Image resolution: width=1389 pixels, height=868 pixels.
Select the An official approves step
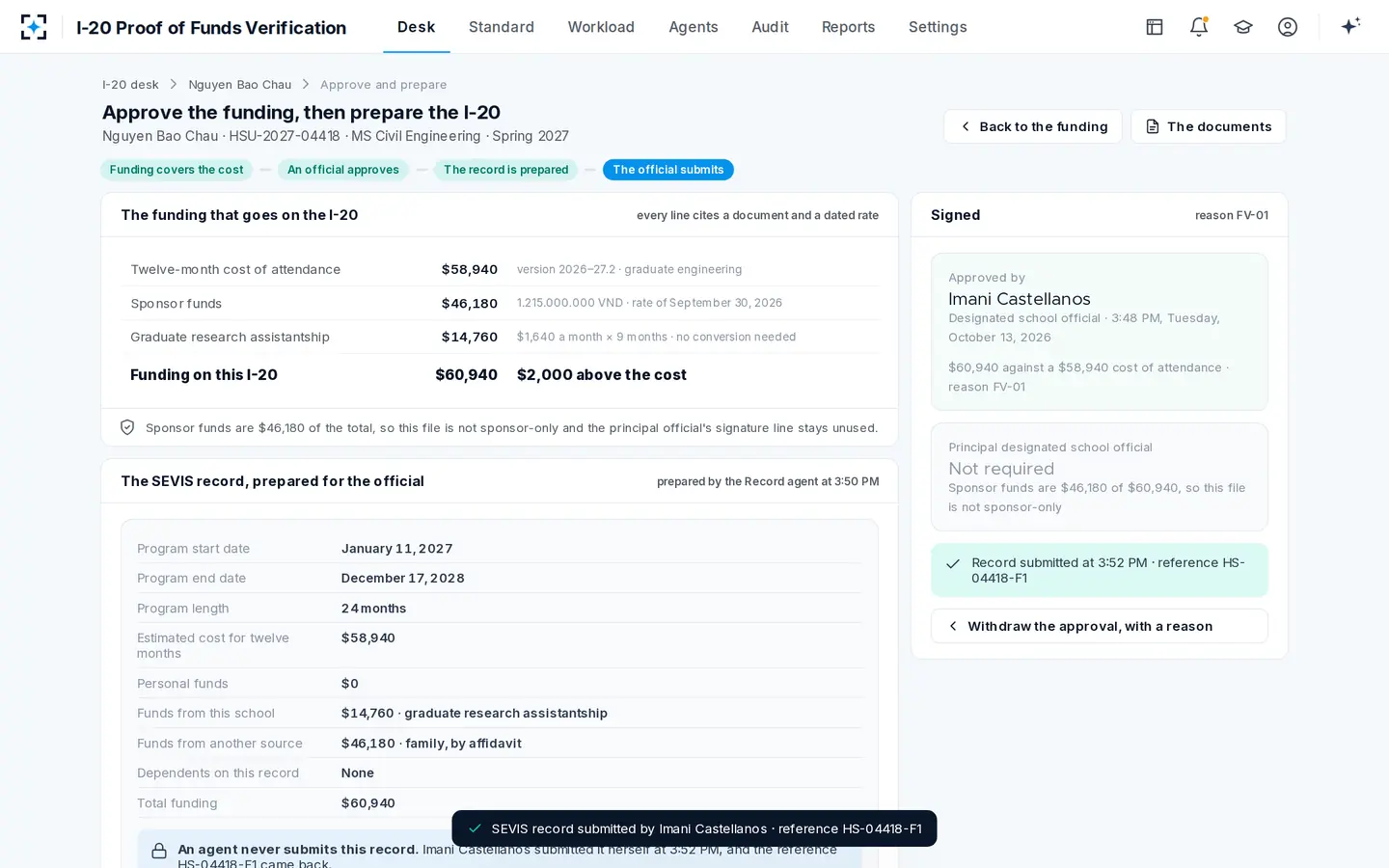343,170
